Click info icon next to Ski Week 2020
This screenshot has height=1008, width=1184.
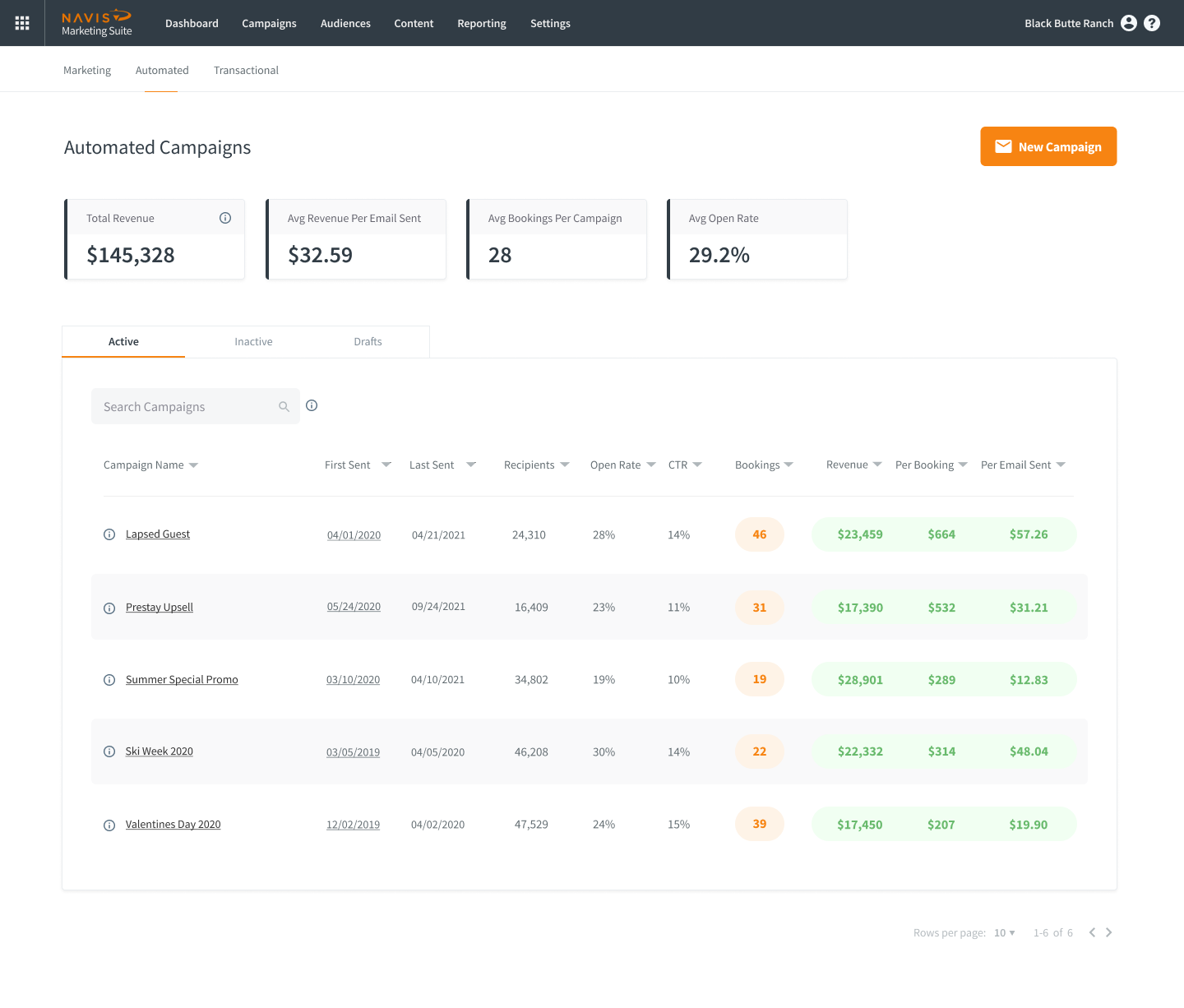109,751
